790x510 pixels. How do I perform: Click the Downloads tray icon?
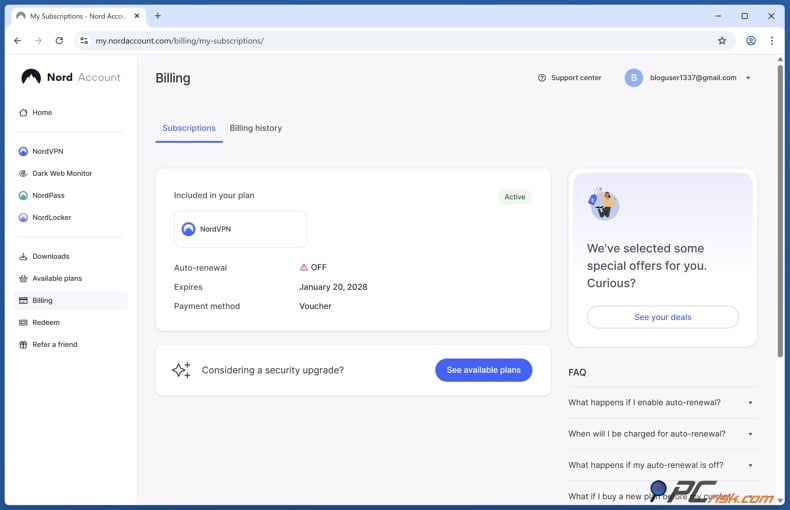point(23,257)
